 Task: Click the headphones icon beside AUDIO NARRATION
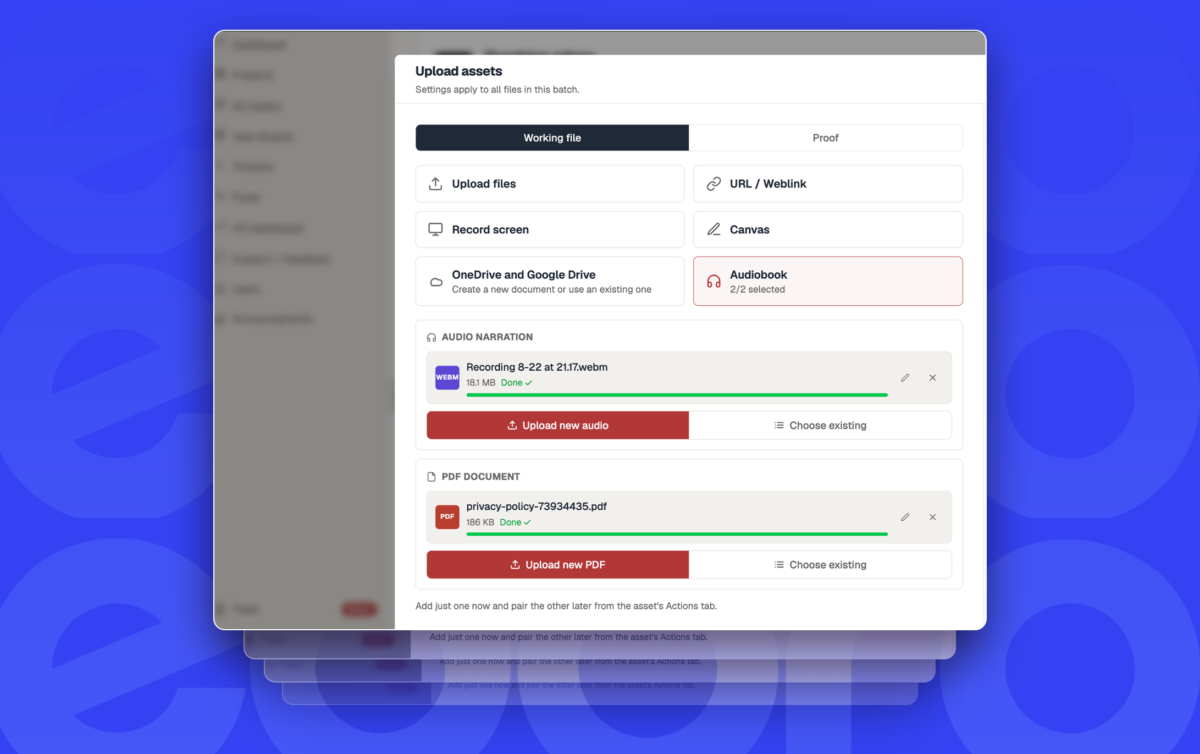pos(432,338)
